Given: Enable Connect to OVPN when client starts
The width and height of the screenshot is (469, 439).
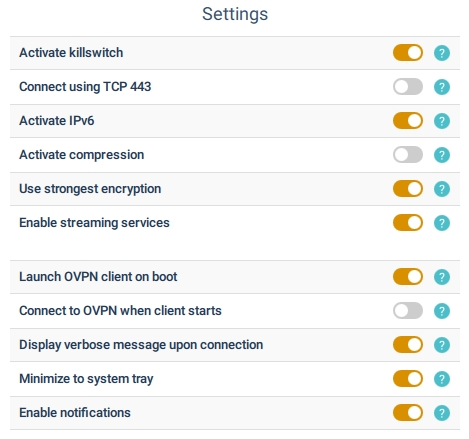Looking at the screenshot, I should [x=408, y=311].
